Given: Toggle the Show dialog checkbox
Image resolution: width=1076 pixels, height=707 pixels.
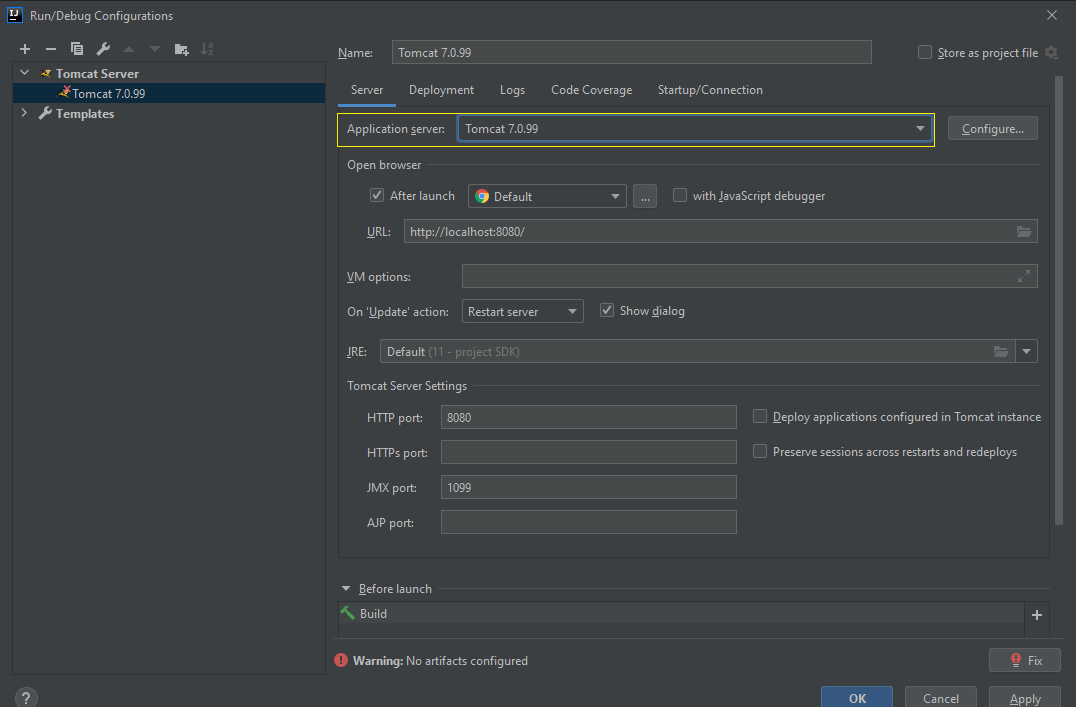Looking at the screenshot, I should tap(606, 311).
